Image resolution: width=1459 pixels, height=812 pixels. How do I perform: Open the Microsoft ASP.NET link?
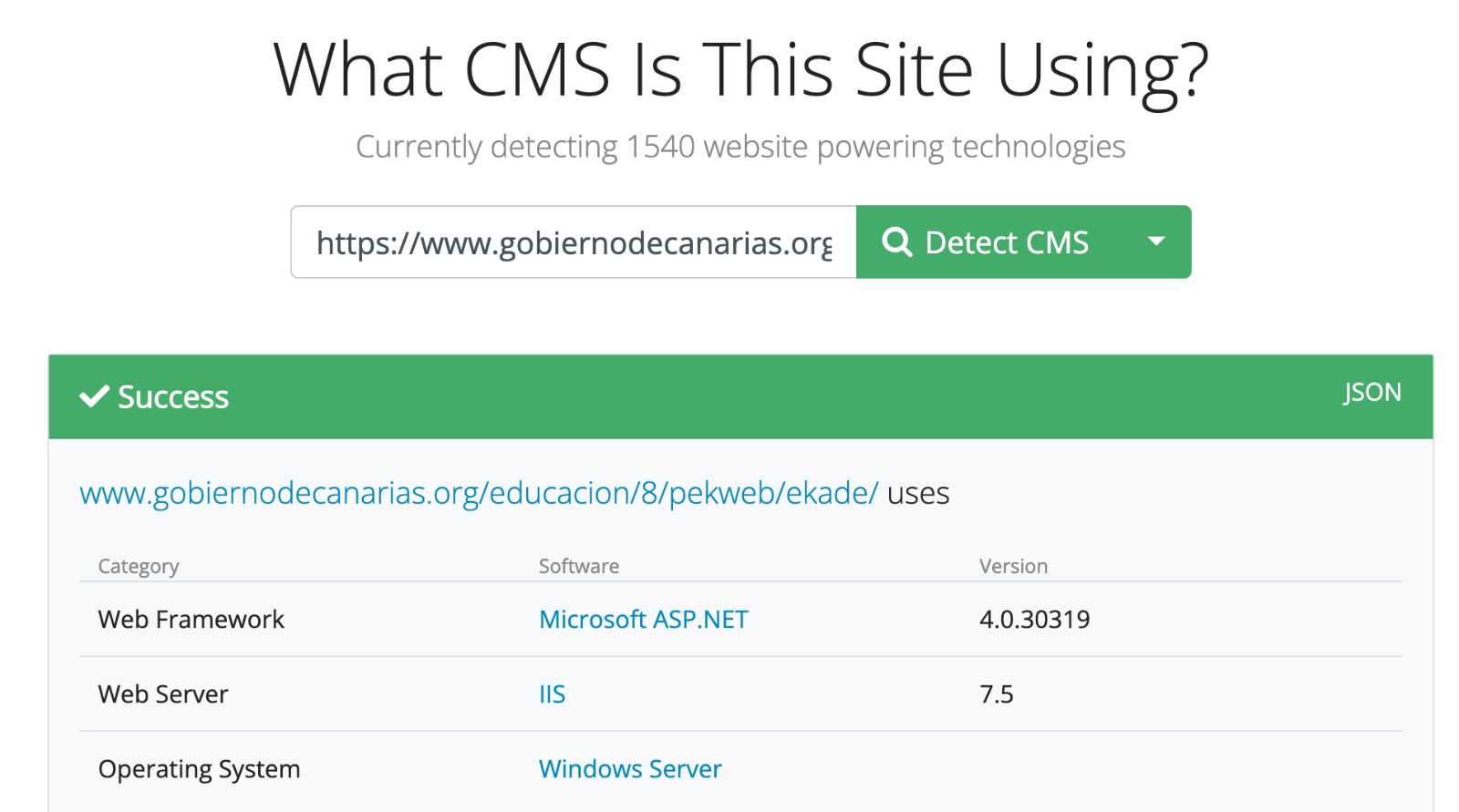[643, 620]
